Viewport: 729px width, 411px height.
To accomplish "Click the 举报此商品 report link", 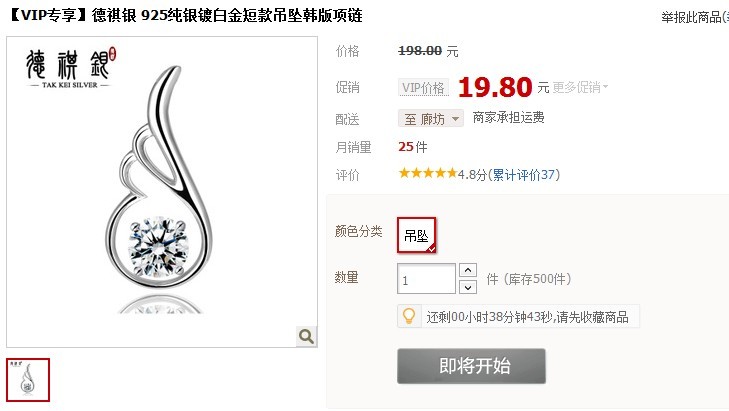I will point(695,17).
